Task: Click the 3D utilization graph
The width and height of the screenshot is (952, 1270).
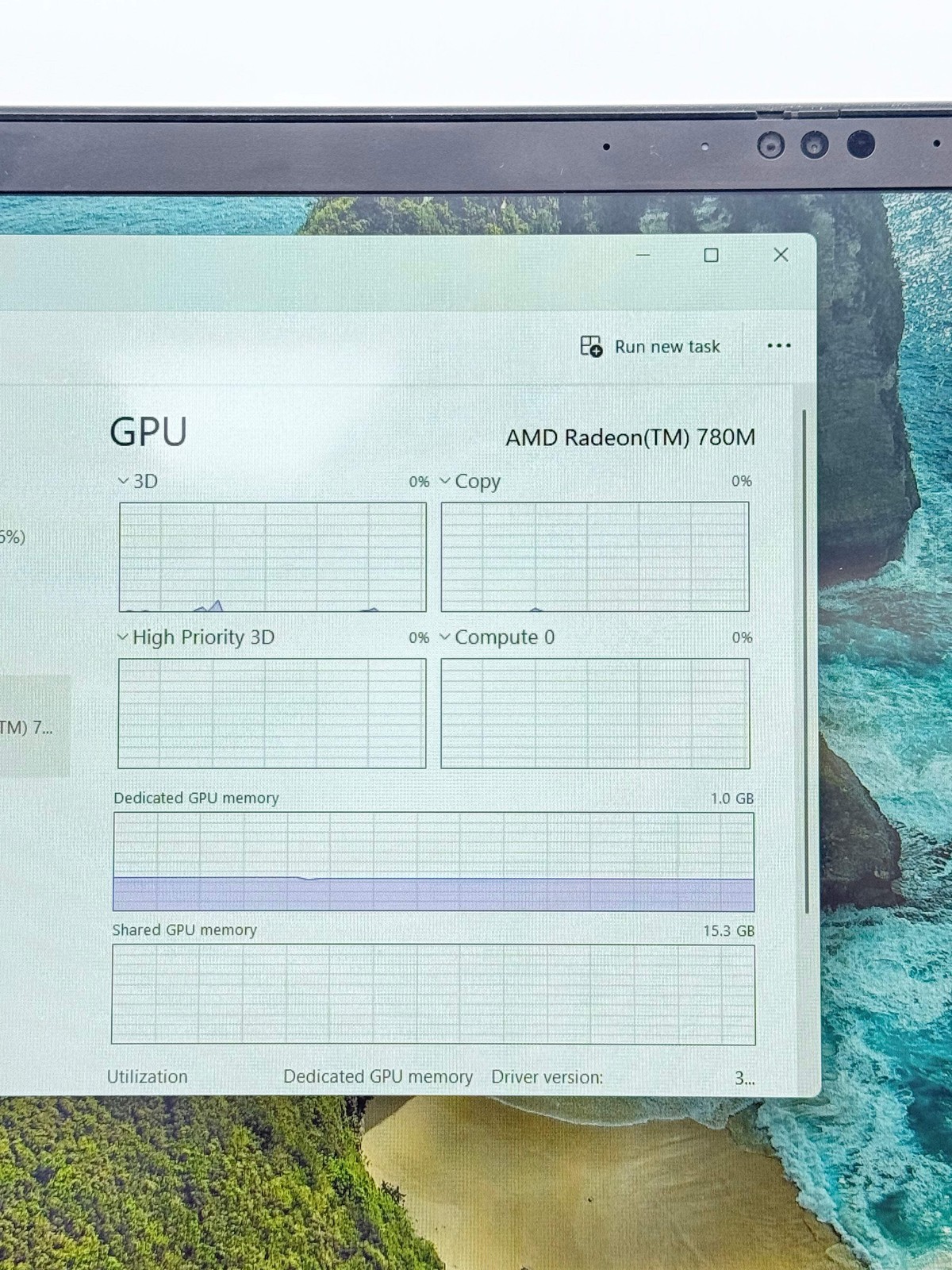Action: click(x=273, y=557)
